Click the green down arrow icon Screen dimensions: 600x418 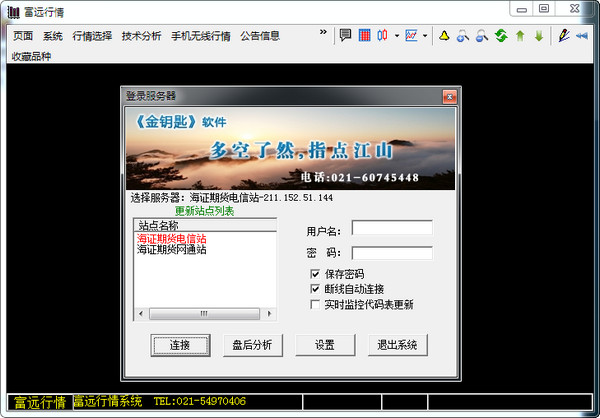coord(539,36)
